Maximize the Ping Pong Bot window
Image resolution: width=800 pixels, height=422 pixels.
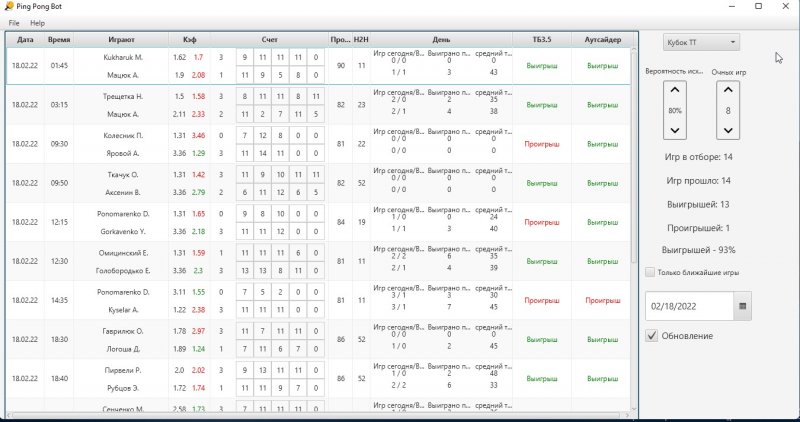point(759,7)
